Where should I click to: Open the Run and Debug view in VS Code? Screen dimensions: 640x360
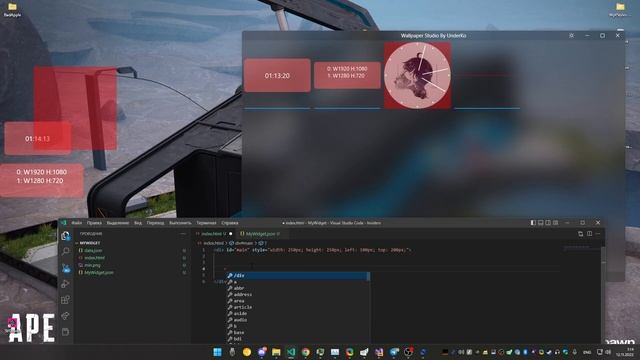[65, 284]
